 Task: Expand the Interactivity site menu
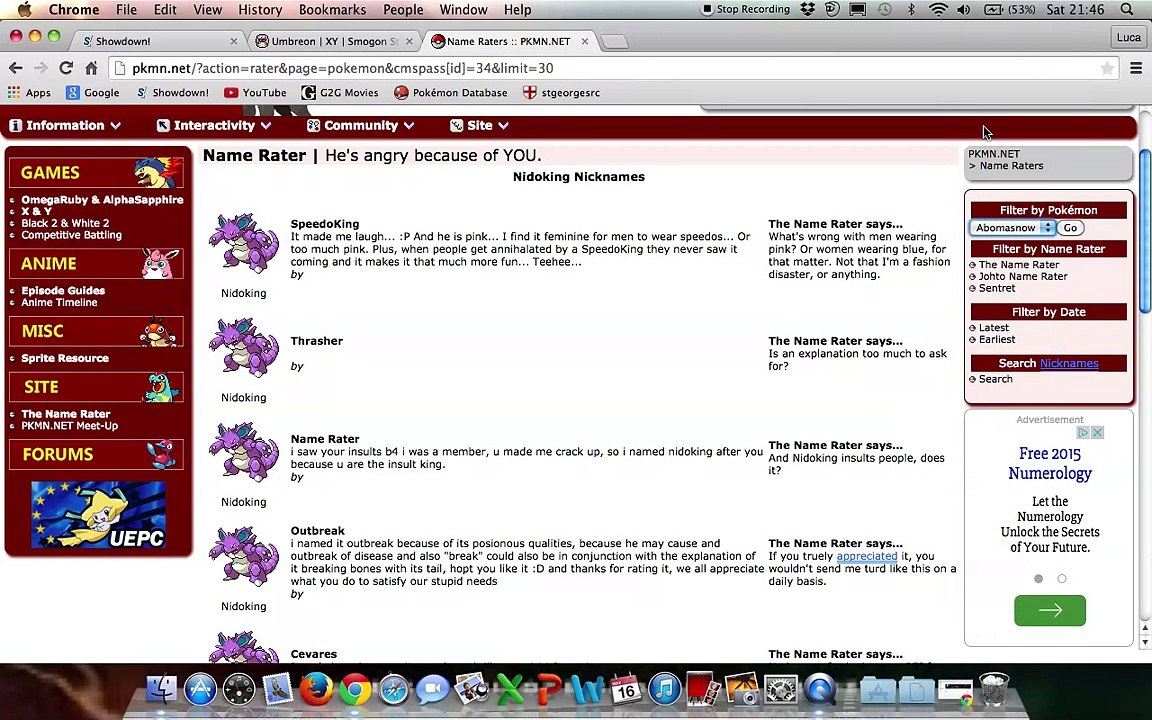(x=215, y=126)
